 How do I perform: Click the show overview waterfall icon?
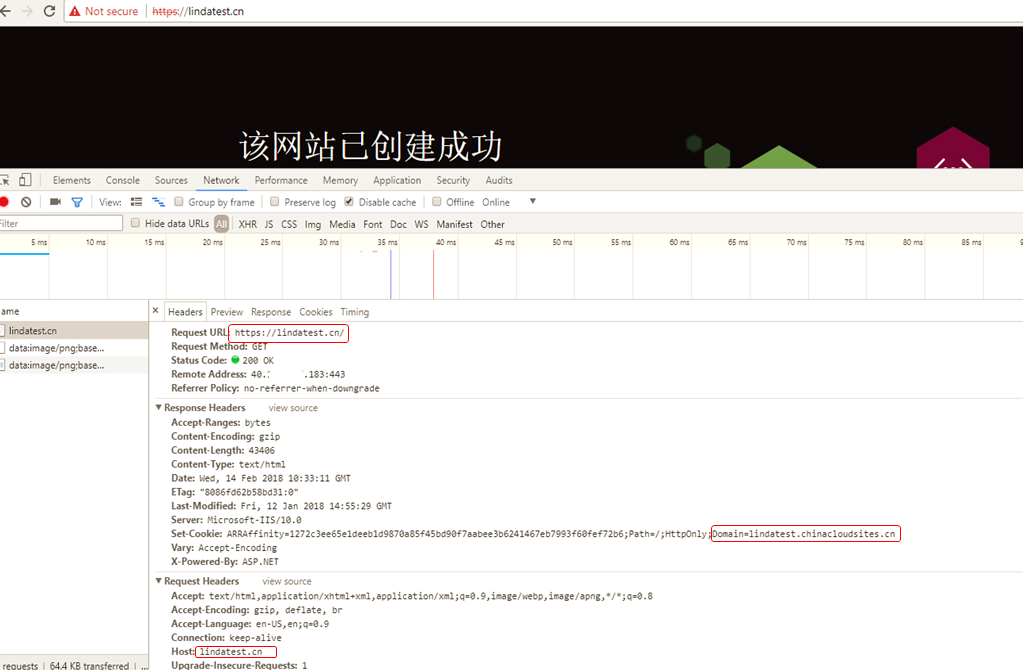click(x=158, y=202)
